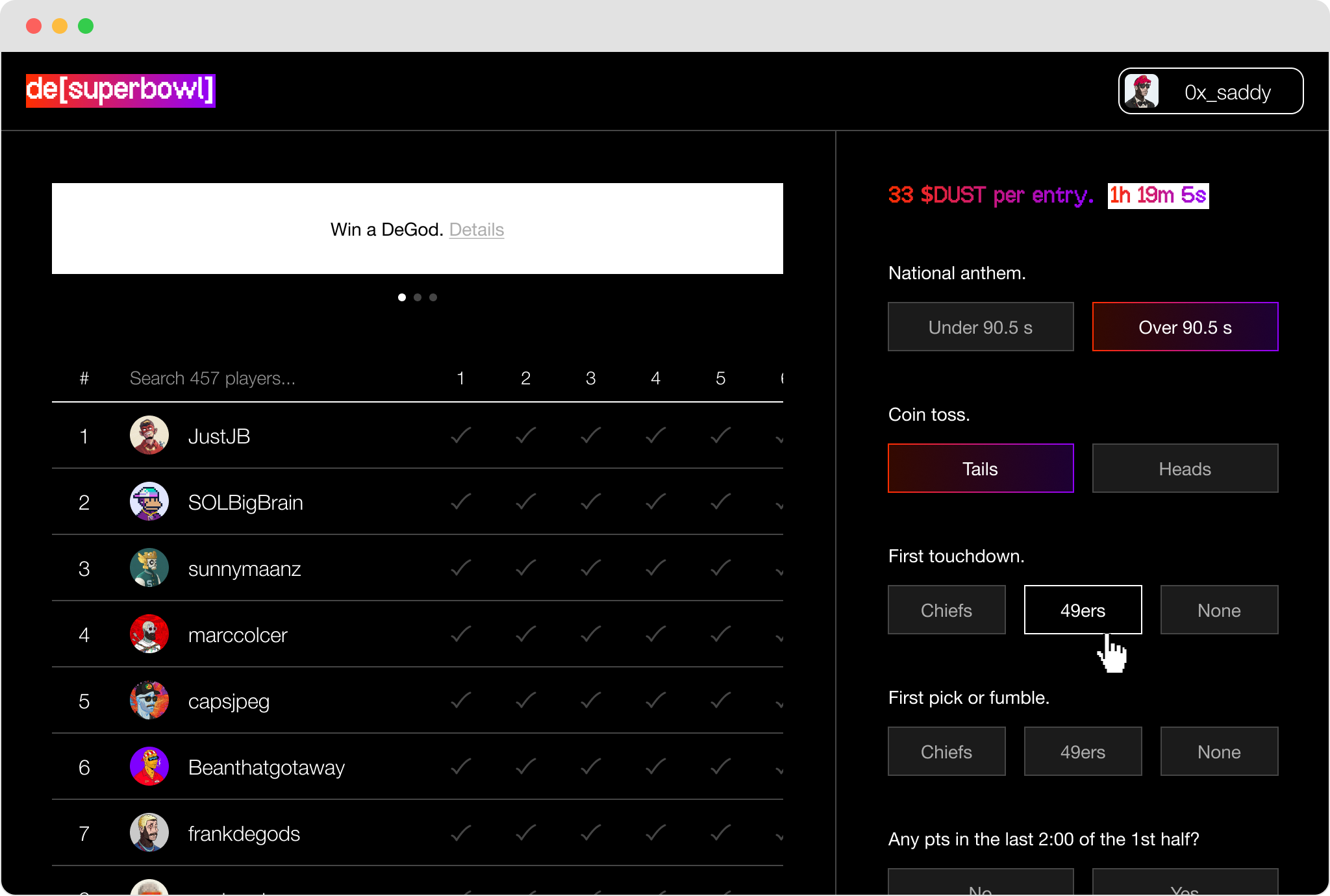Open the sunnymaanz player name
This screenshot has height=896, width=1330.
click(245, 569)
